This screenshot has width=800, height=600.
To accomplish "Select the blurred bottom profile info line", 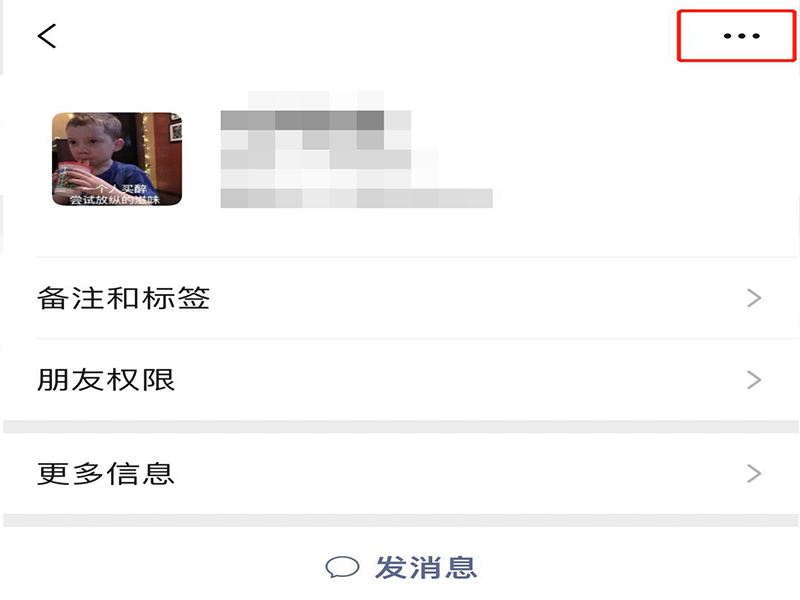I will 357,198.
